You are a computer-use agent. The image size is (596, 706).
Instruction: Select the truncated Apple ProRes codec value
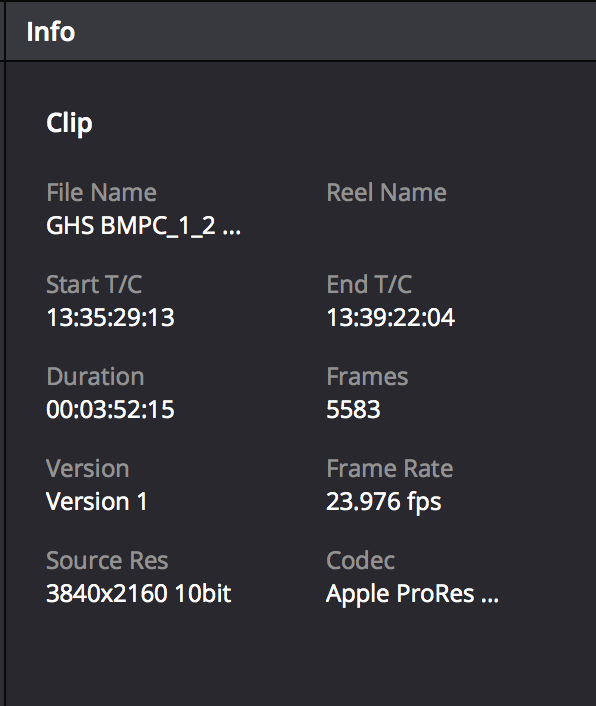click(412, 594)
